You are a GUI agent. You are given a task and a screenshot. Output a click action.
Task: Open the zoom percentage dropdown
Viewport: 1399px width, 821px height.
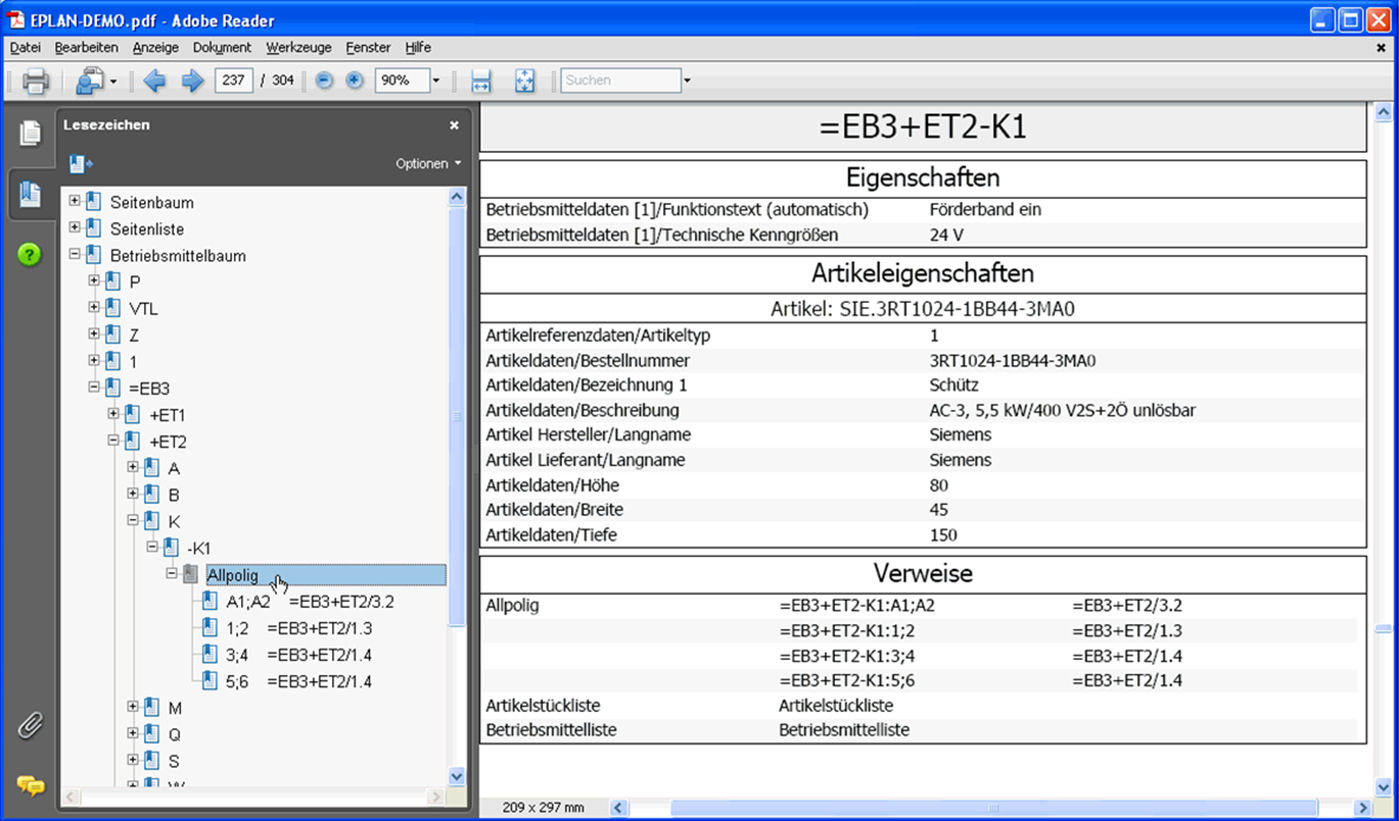436,81
